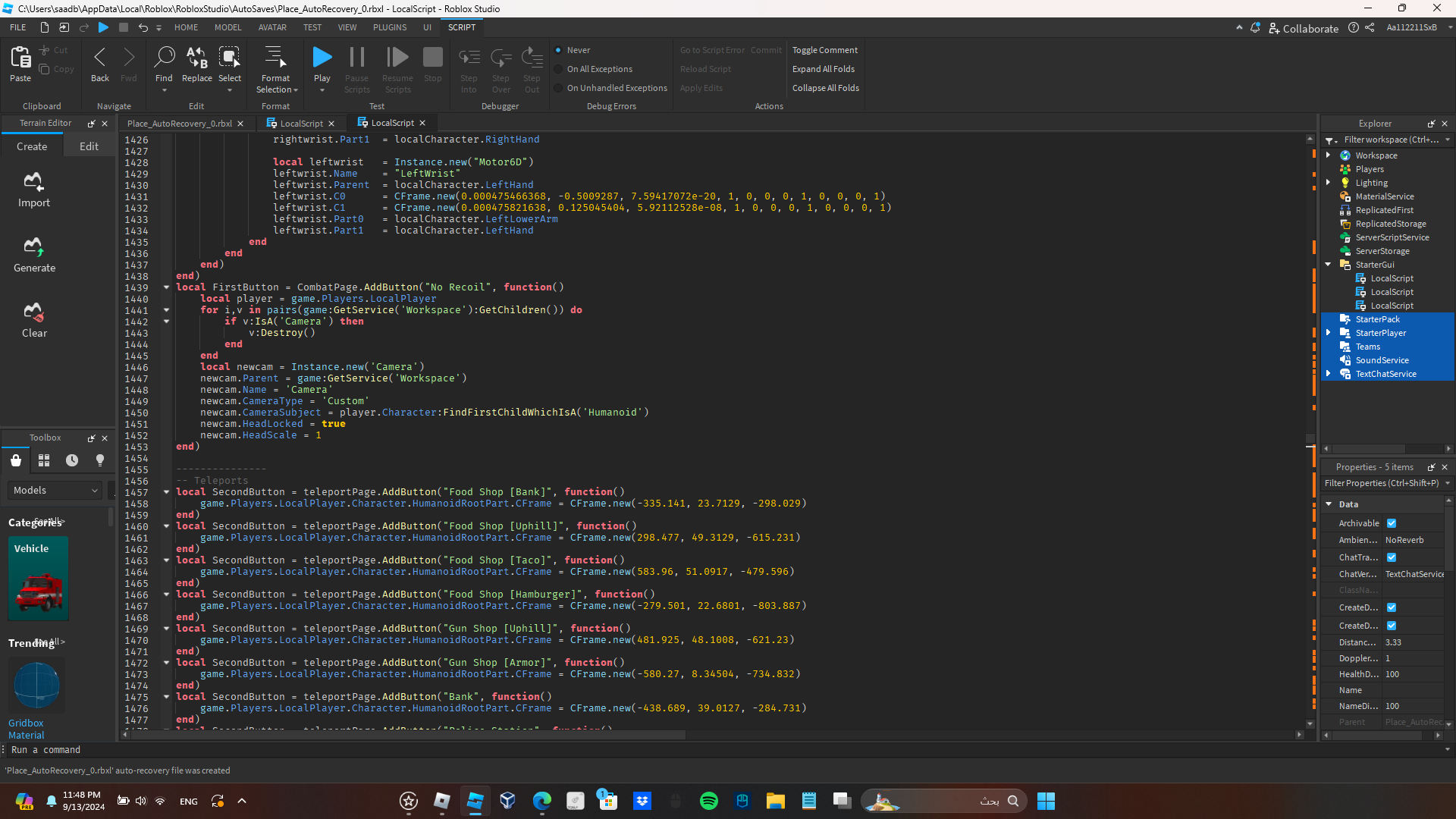The height and width of the screenshot is (819, 1456).
Task: Click the Collaborate button
Action: click(x=1304, y=28)
